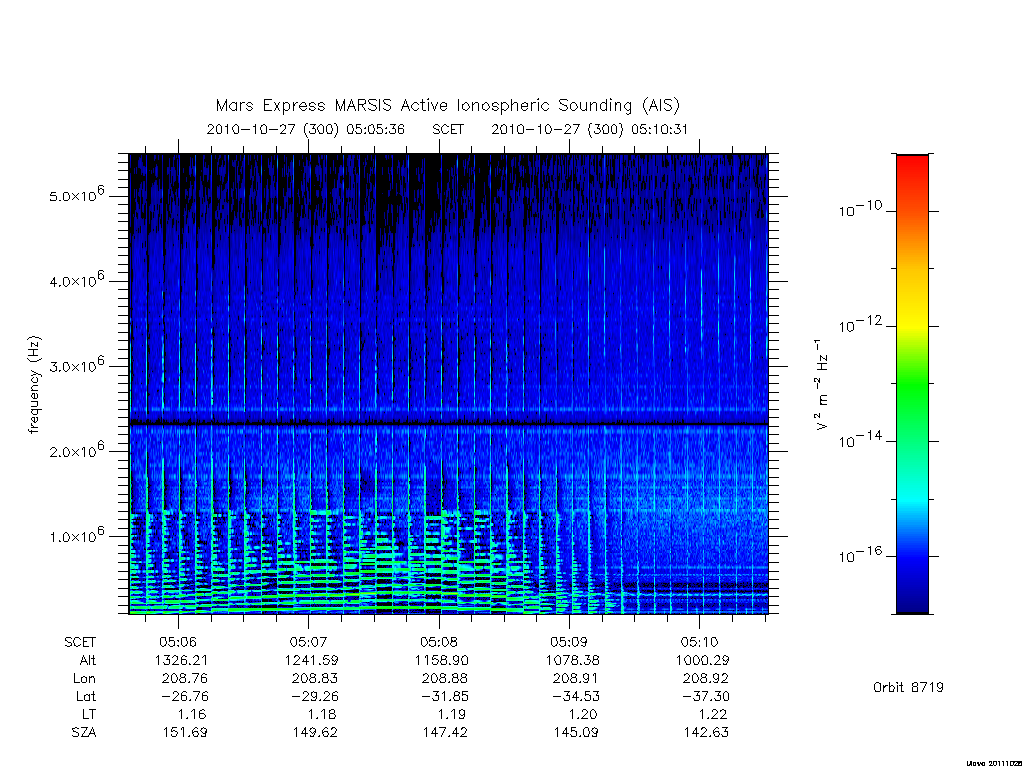
Task: Click altitude value 1000.29
Action: pyautogui.click(x=702, y=660)
